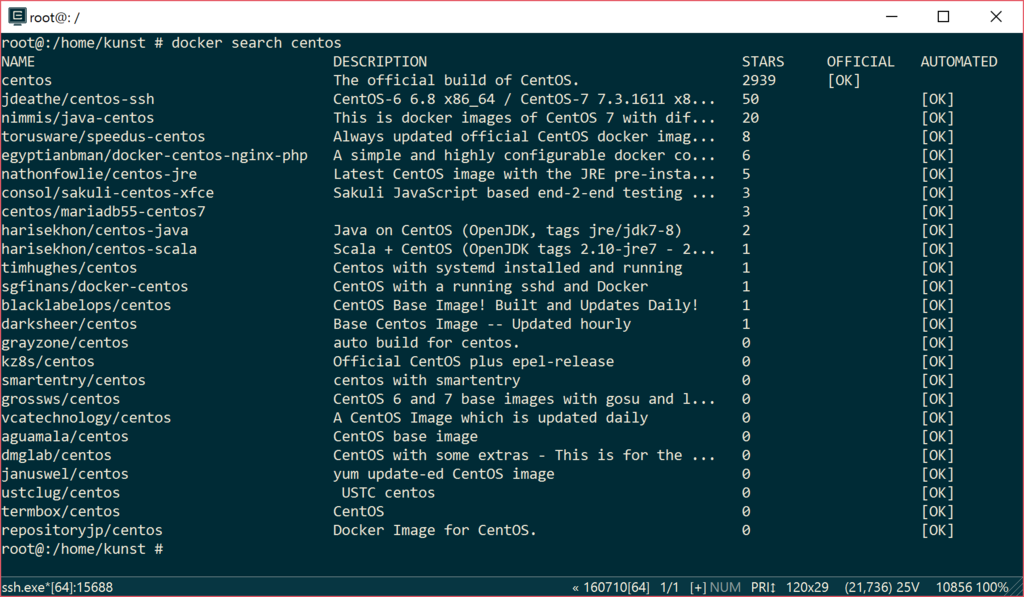Click 'harisekhon/centos-scala' image name
Image resolution: width=1024 pixels, height=597 pixels.
click(99, 250)
